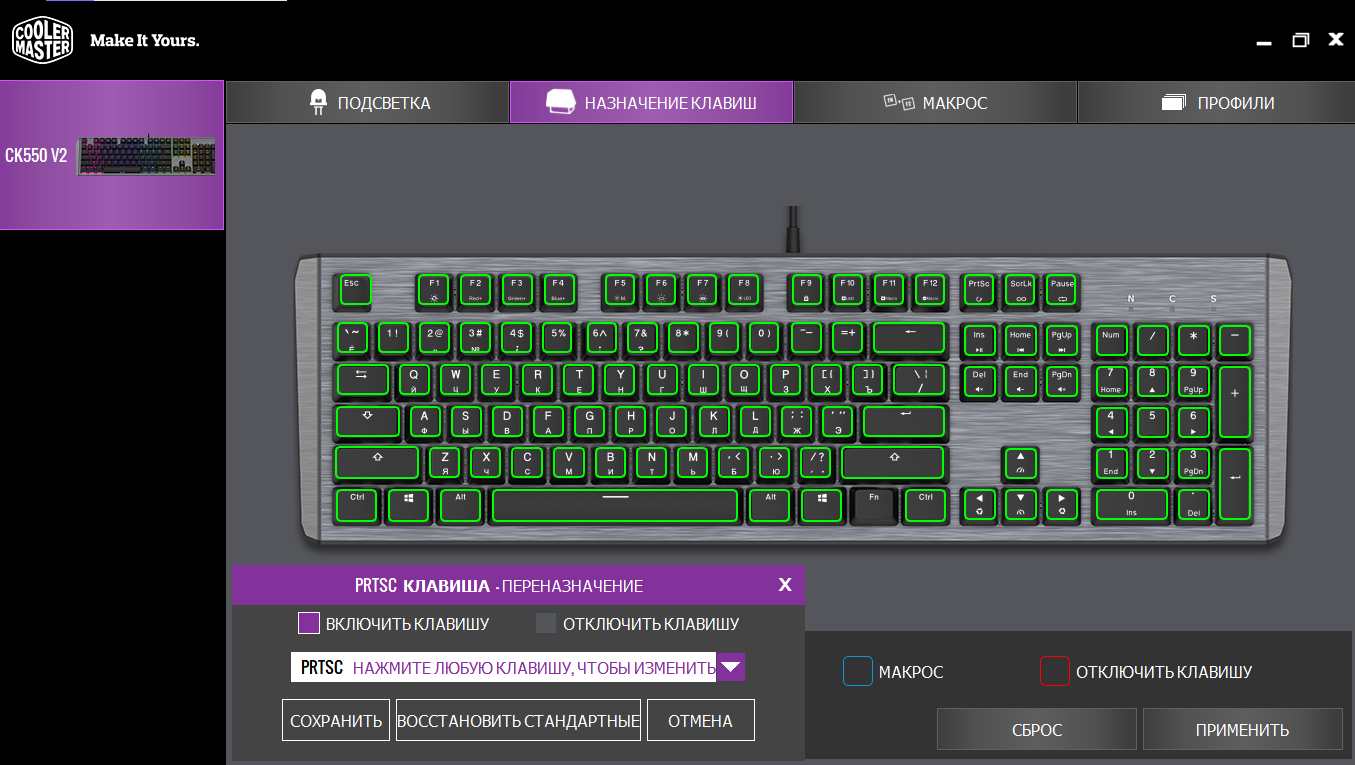Tick the Отключить клавишу checkbox in PRTSC dialog
The height and width of the screenshot is (765, 1355).
(546, 624)
